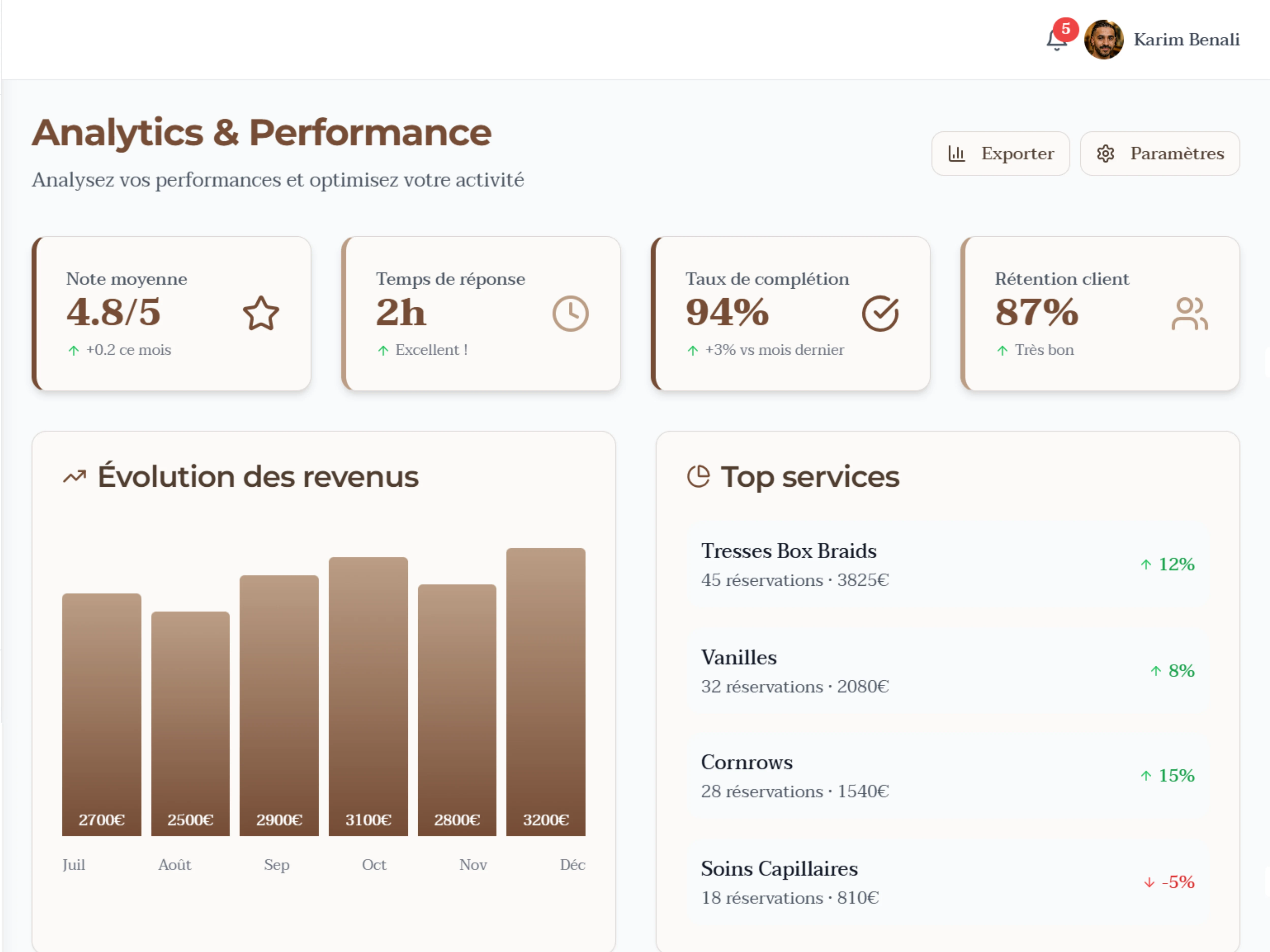The height and width of the screenshot is (952, 1270).
Task: Click the red -5% down arrow indicator
Action: click(x=1149, y=882)
